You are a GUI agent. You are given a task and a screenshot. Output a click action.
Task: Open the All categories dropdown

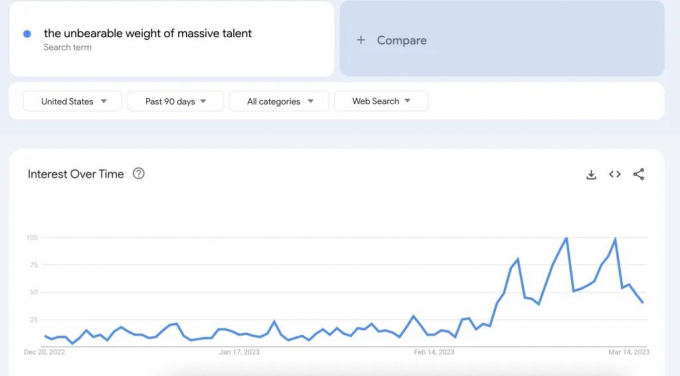(x=279, y=101)
